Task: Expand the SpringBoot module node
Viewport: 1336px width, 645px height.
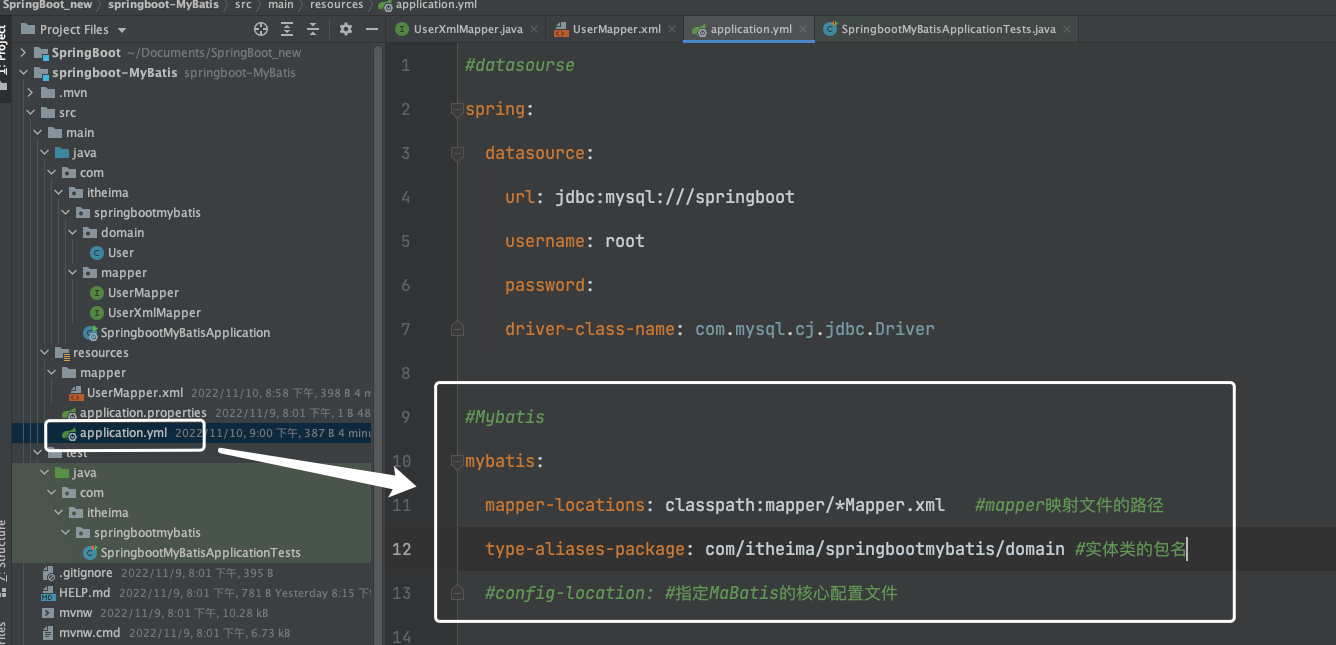Action: click(x=25, y=53)
